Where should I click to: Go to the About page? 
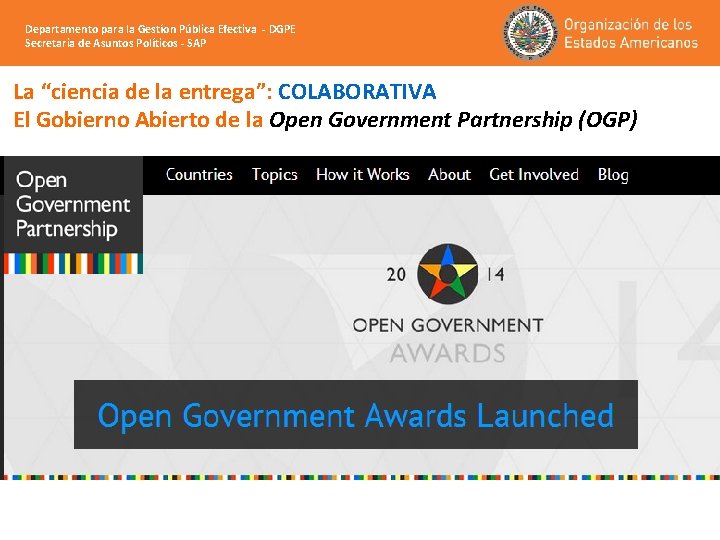coord(449,174)
